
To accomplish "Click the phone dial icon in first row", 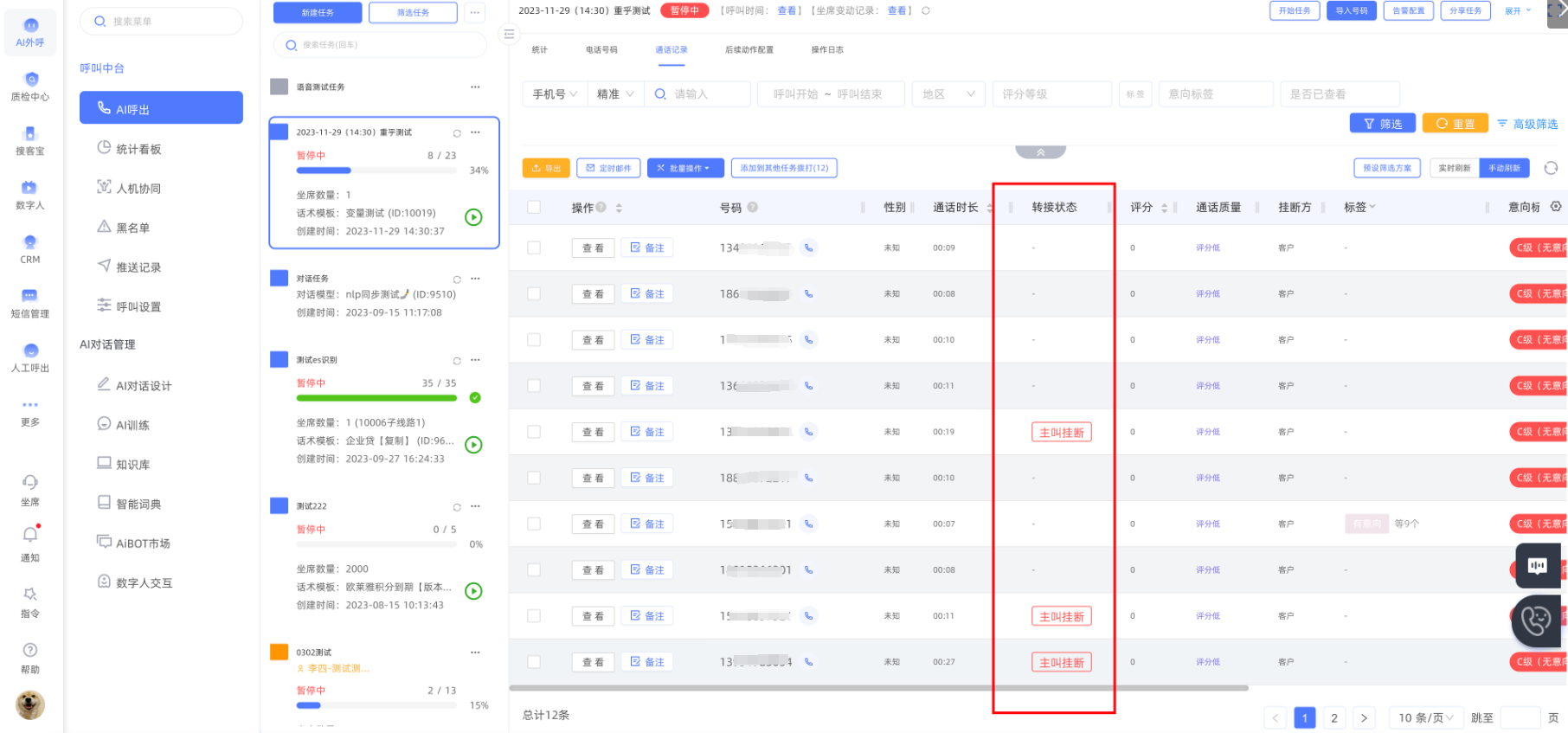I will (x=808, y=248).
